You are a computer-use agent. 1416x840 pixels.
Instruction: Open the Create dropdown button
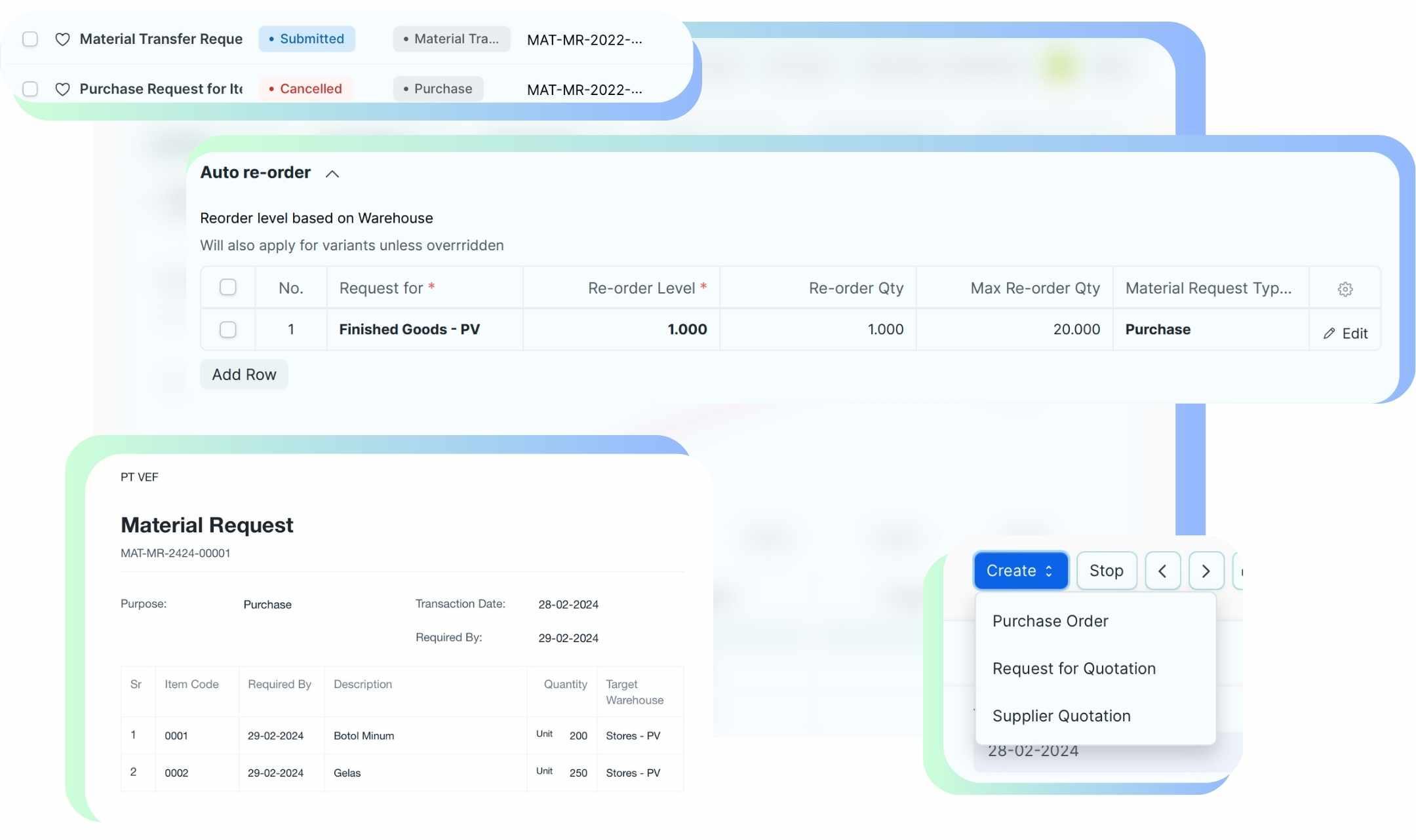point(1020,571)
